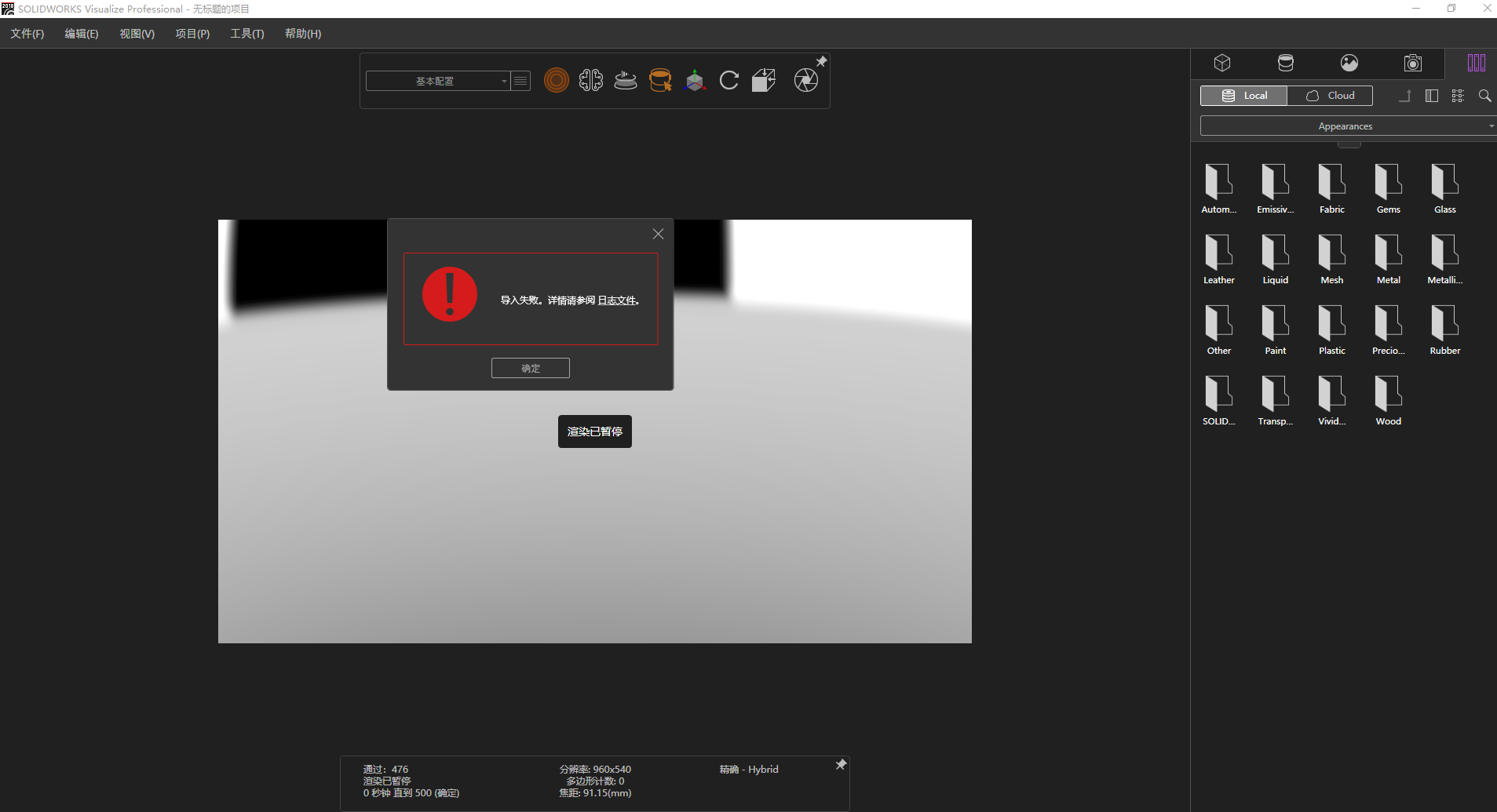Toggle the split panel view icon
This screenshot has width=1497, height=812.
pyautogui.click(x=1432, y=96)
